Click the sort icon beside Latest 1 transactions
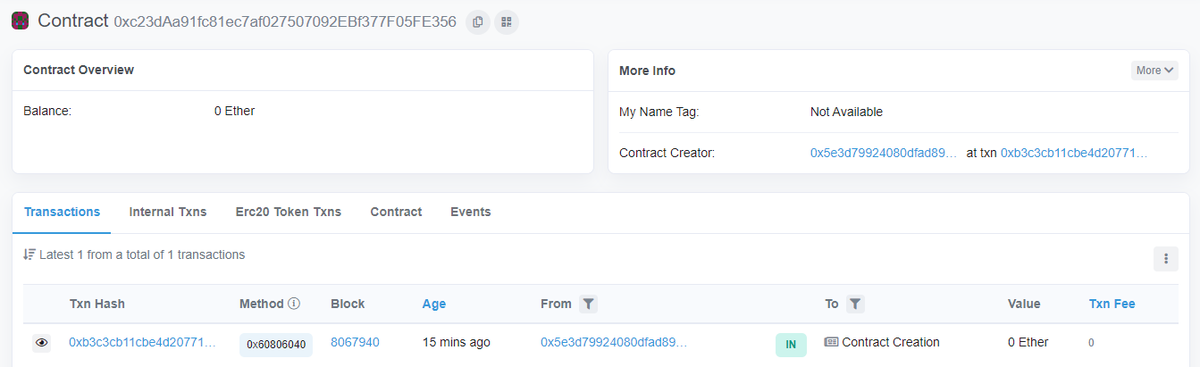The width and height of the screenshot is (1200, 367). (29, 255)
